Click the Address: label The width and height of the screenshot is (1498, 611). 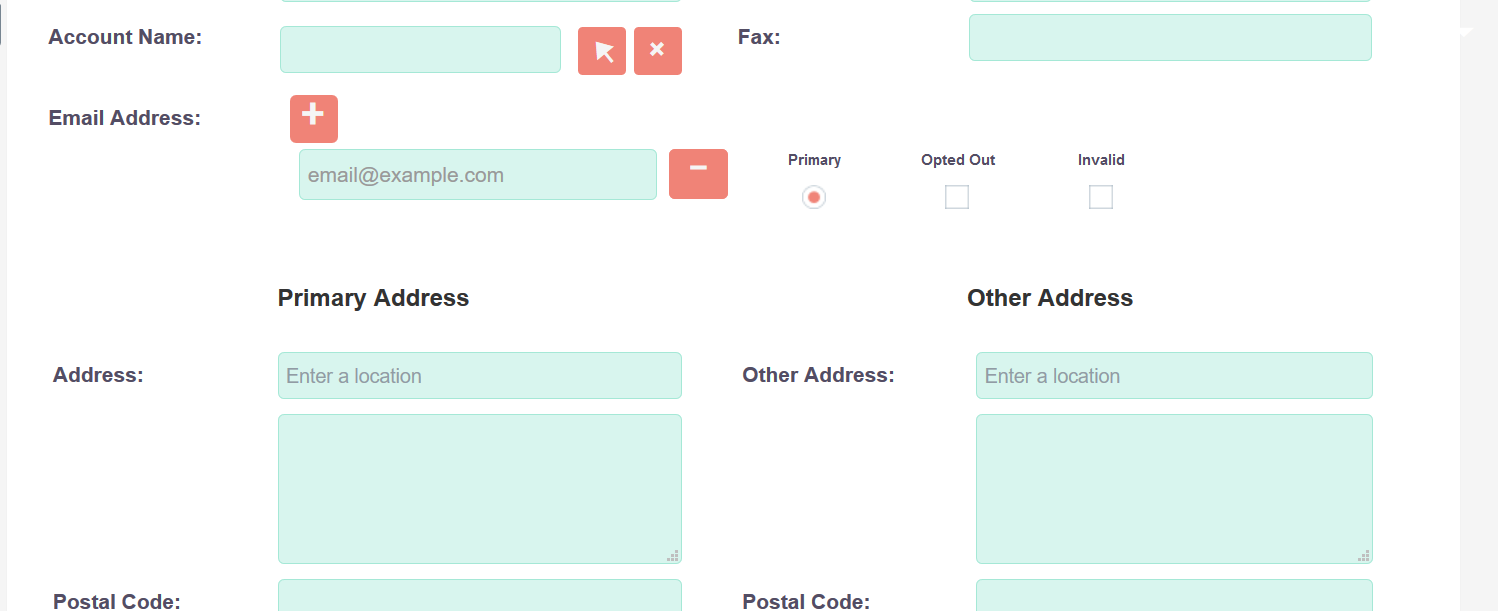point(98,375)
